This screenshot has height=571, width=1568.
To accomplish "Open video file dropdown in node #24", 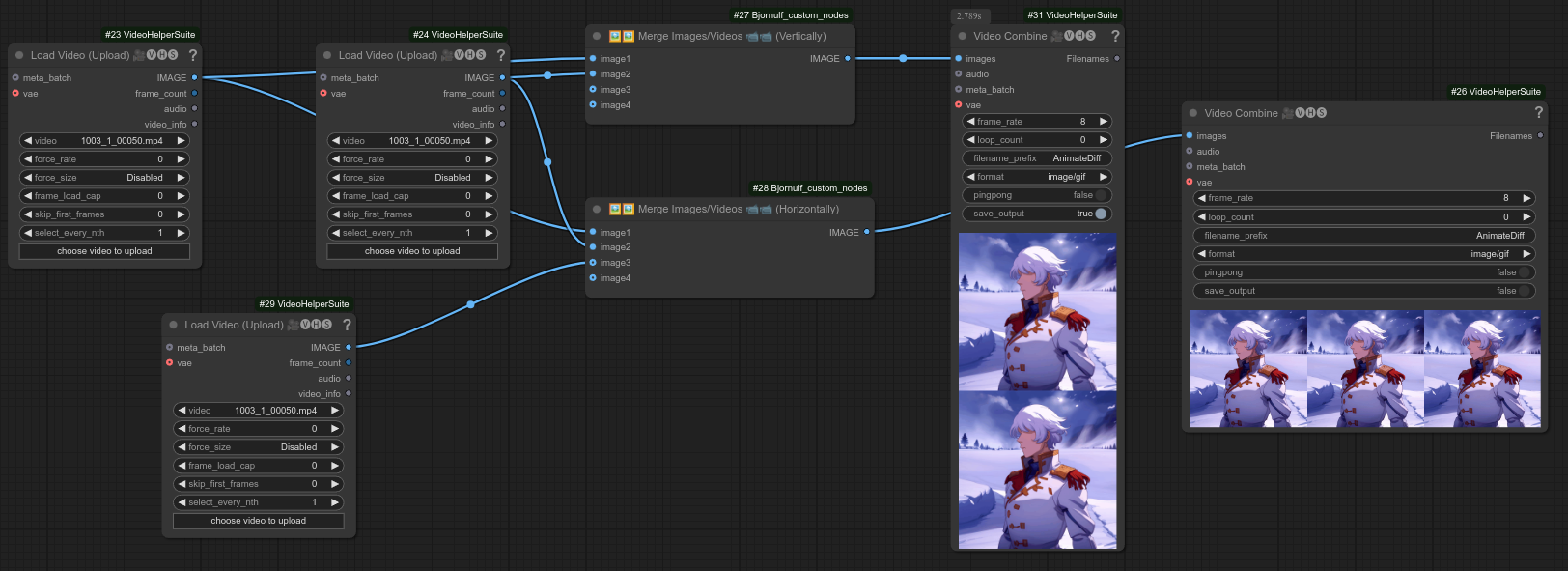I will (412, 141).
